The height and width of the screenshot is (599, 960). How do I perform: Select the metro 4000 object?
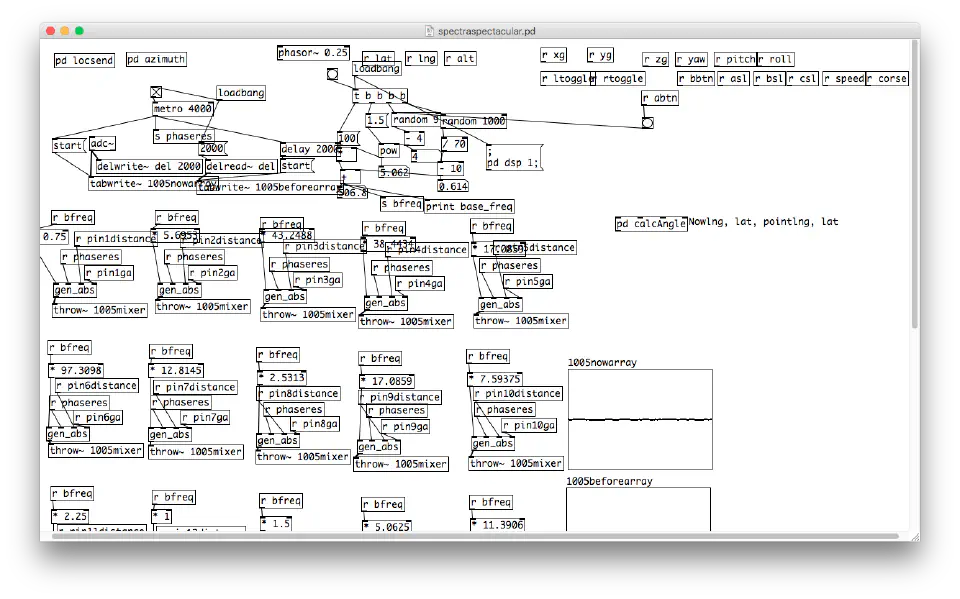(x=182, y=108)
